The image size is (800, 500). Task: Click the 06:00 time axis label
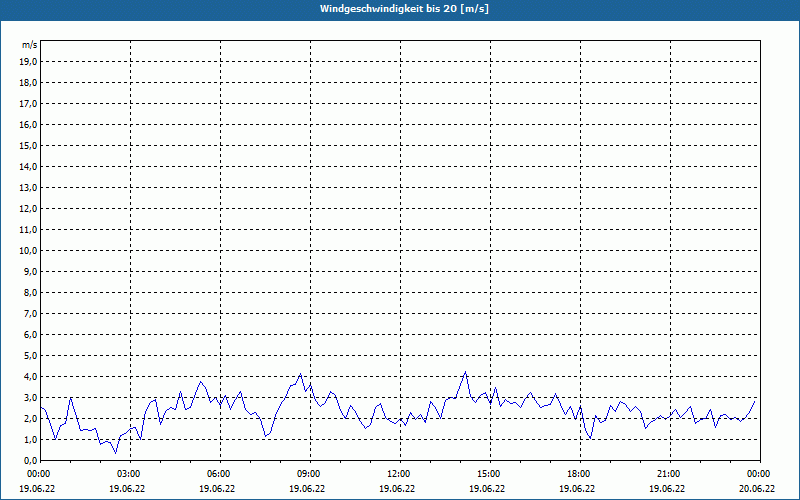tap(219, 474)
